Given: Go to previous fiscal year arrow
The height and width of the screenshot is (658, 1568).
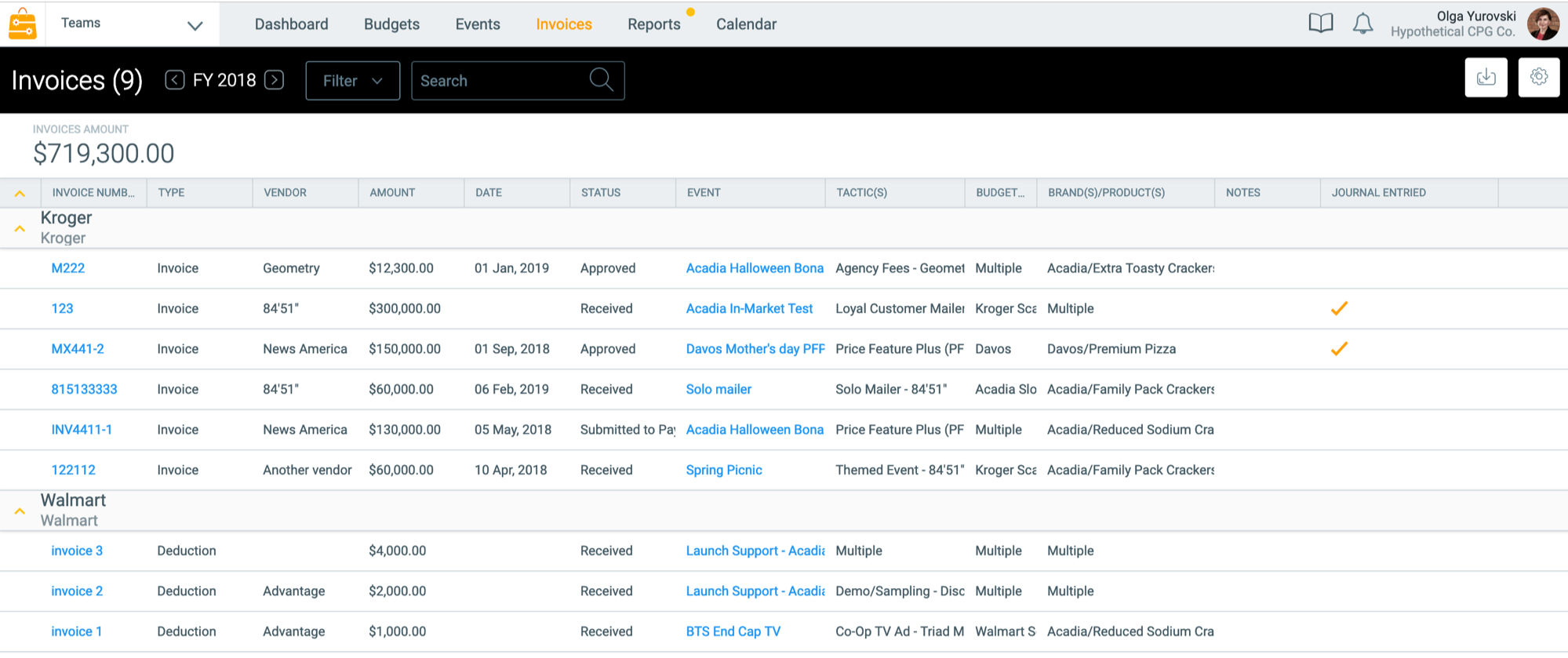Looking at the screenshot, I should coord(175,80).
